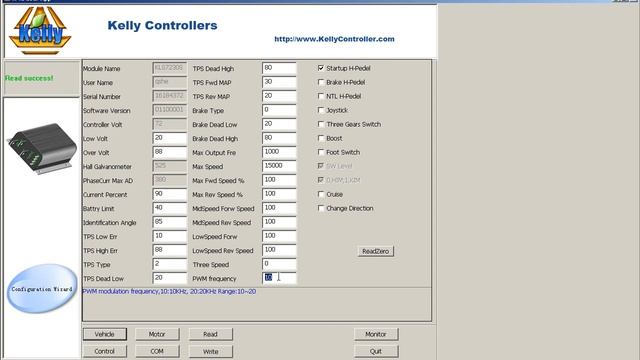Open the COM settings
The image size is (640, 360).
pos(157,351)
